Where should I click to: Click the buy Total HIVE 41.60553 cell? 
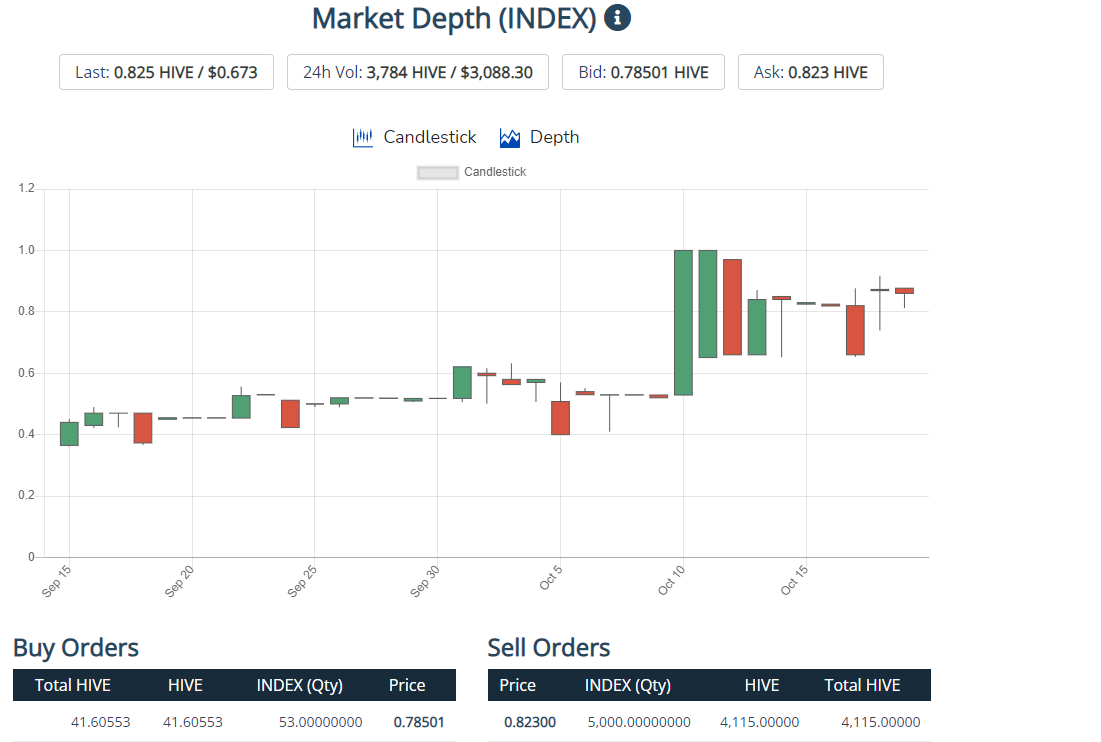tap(100, 722)
